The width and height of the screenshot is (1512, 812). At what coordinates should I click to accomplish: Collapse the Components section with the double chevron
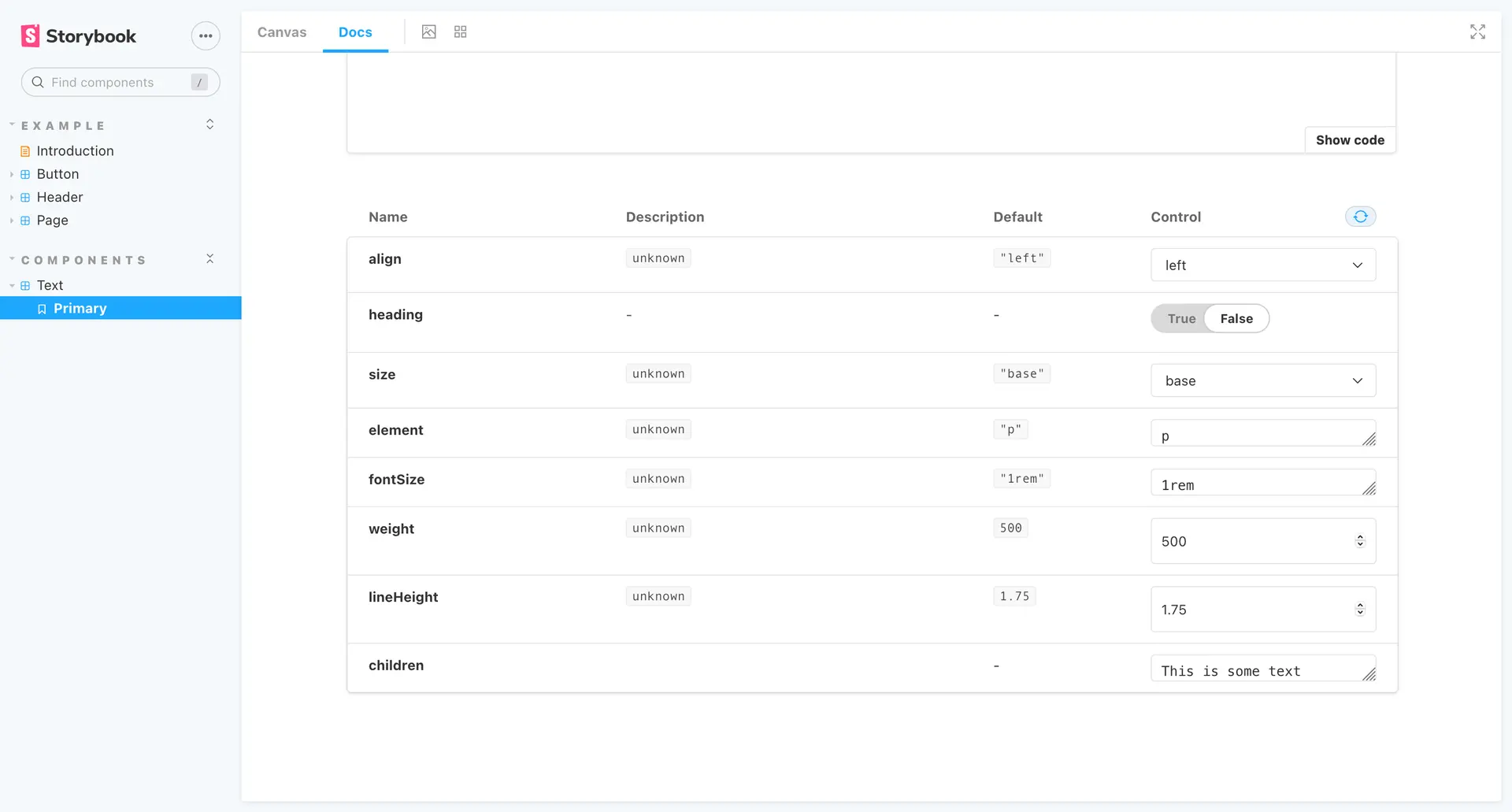tap(209, 258)
